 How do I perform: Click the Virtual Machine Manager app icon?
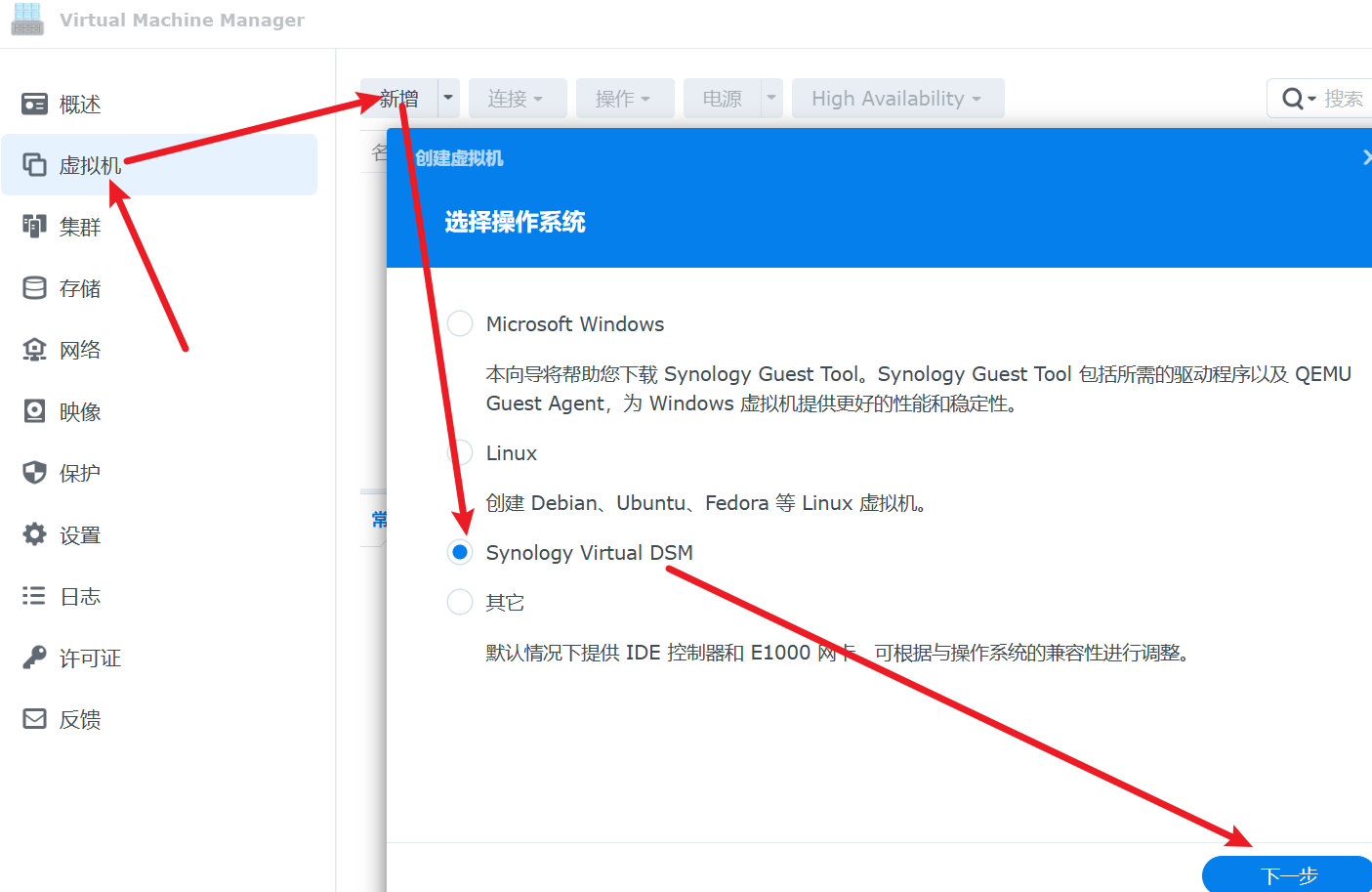(x=27, y=20)
